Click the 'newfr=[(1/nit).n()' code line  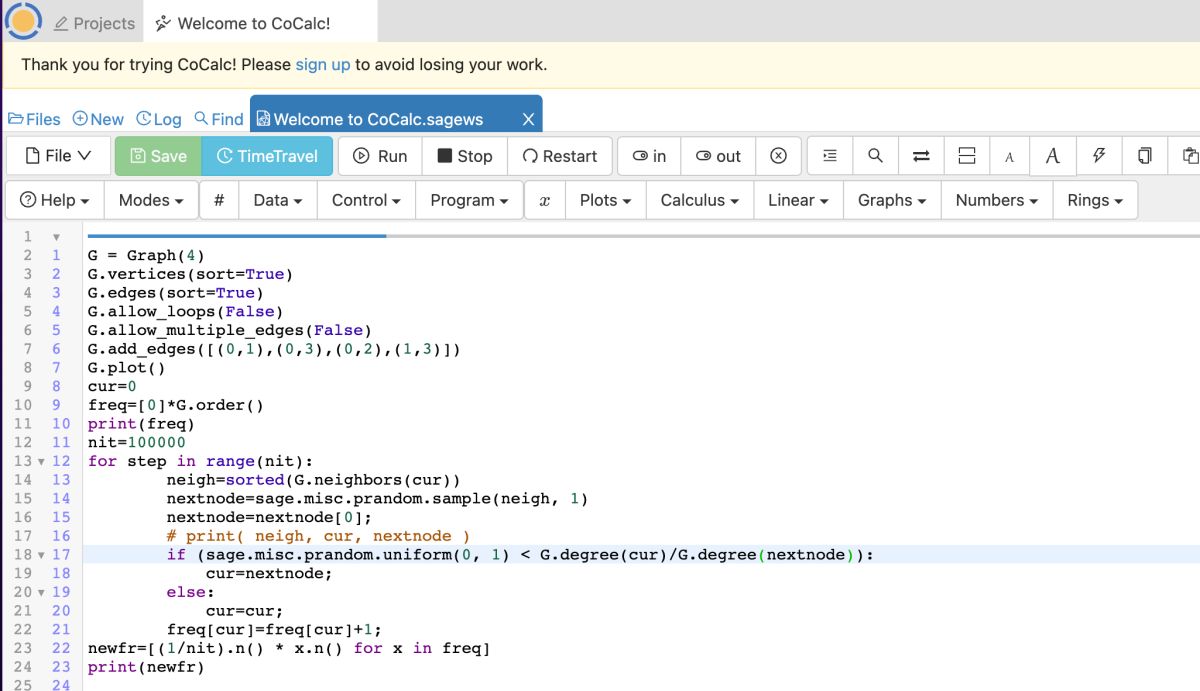(289, 648)
